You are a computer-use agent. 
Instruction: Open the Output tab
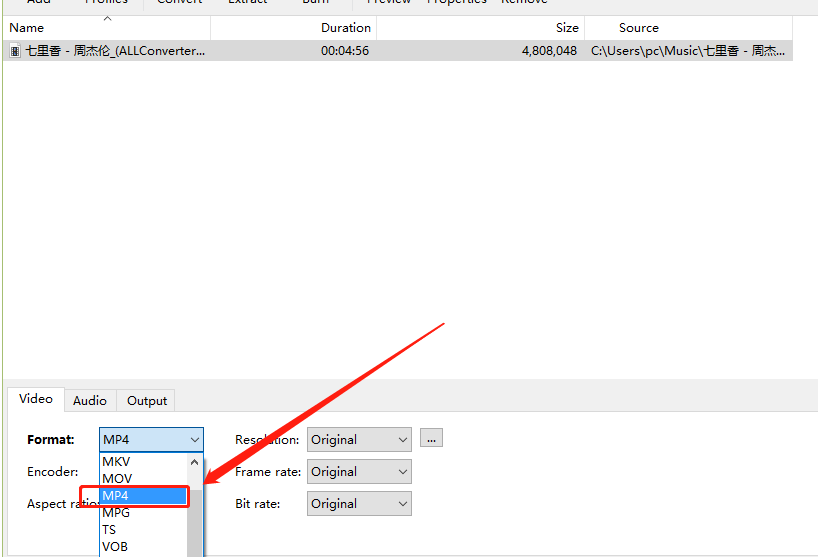tap(147, 400)
